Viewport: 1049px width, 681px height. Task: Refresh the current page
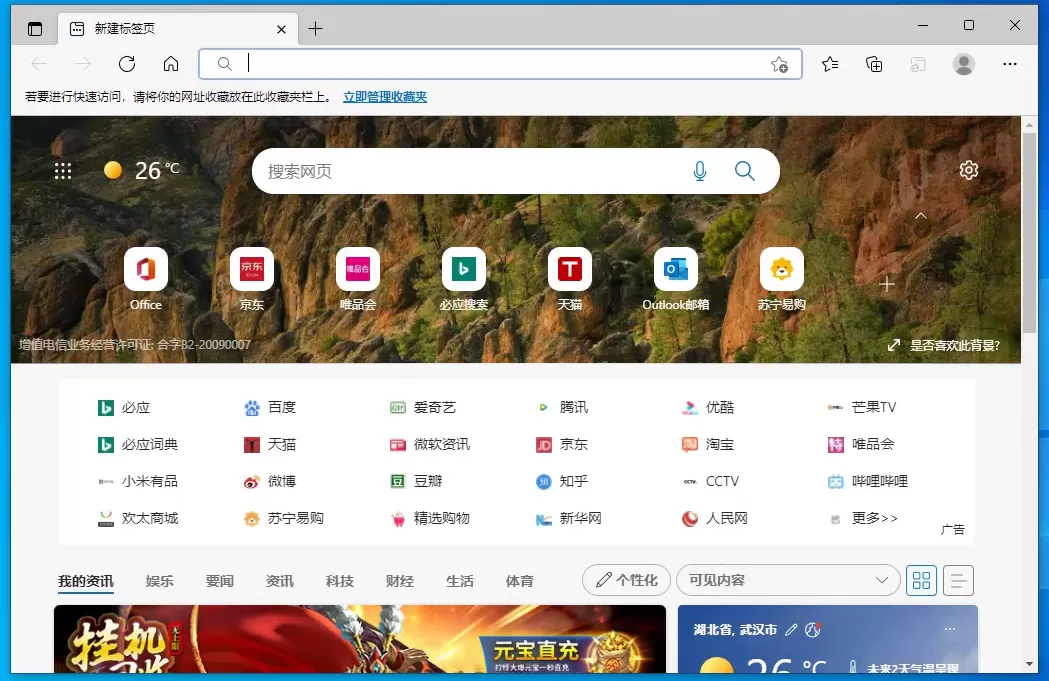point(127,63)
